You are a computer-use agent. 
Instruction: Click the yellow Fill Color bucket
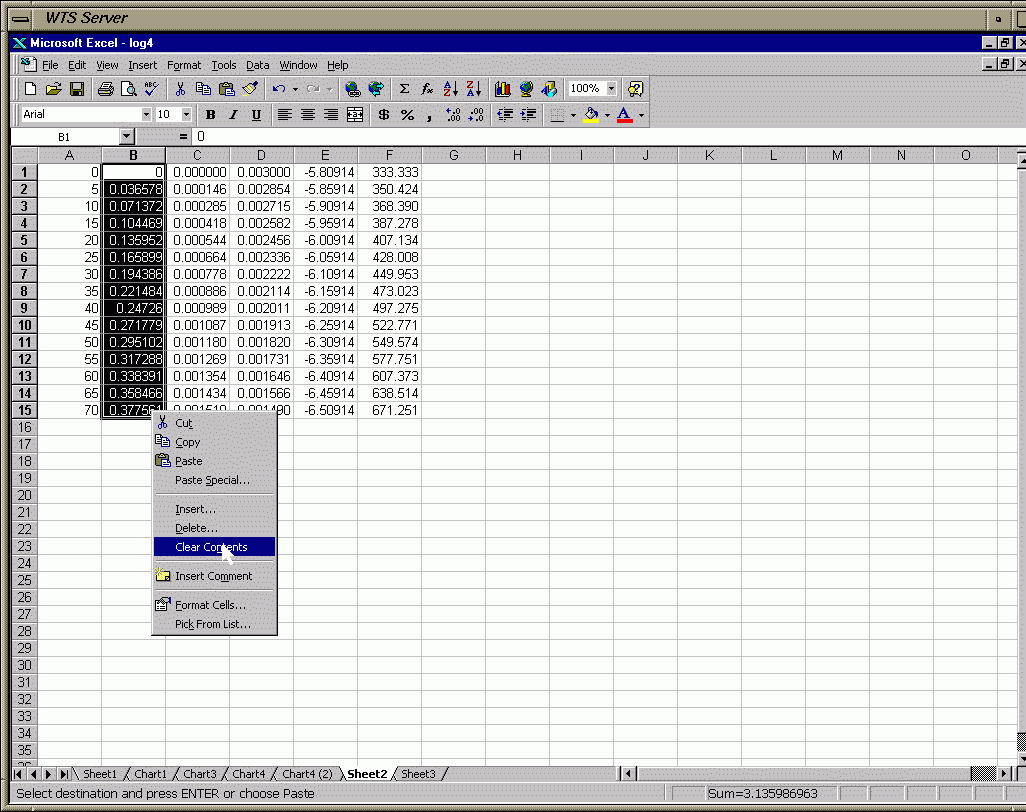[591, 115]
